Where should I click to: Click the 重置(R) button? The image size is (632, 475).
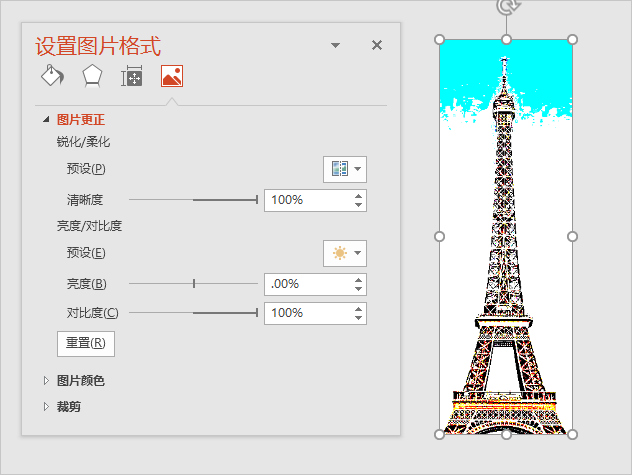pyautogui.click(x=86, y=344)
